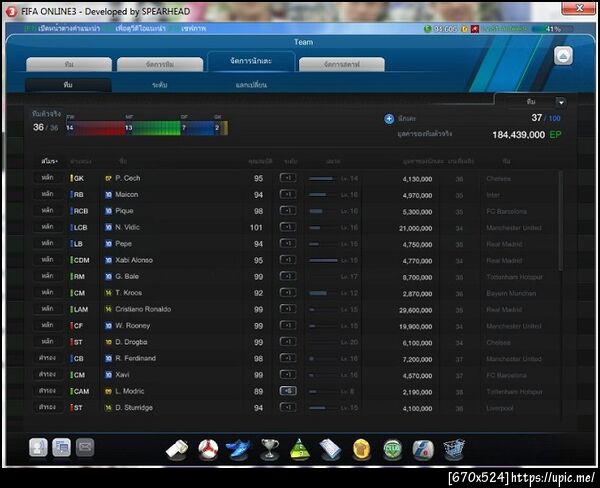Click the +1 grade badge in Xabi Alonso row
Screen dimensions: 600x488
click(x=288, y=260)
